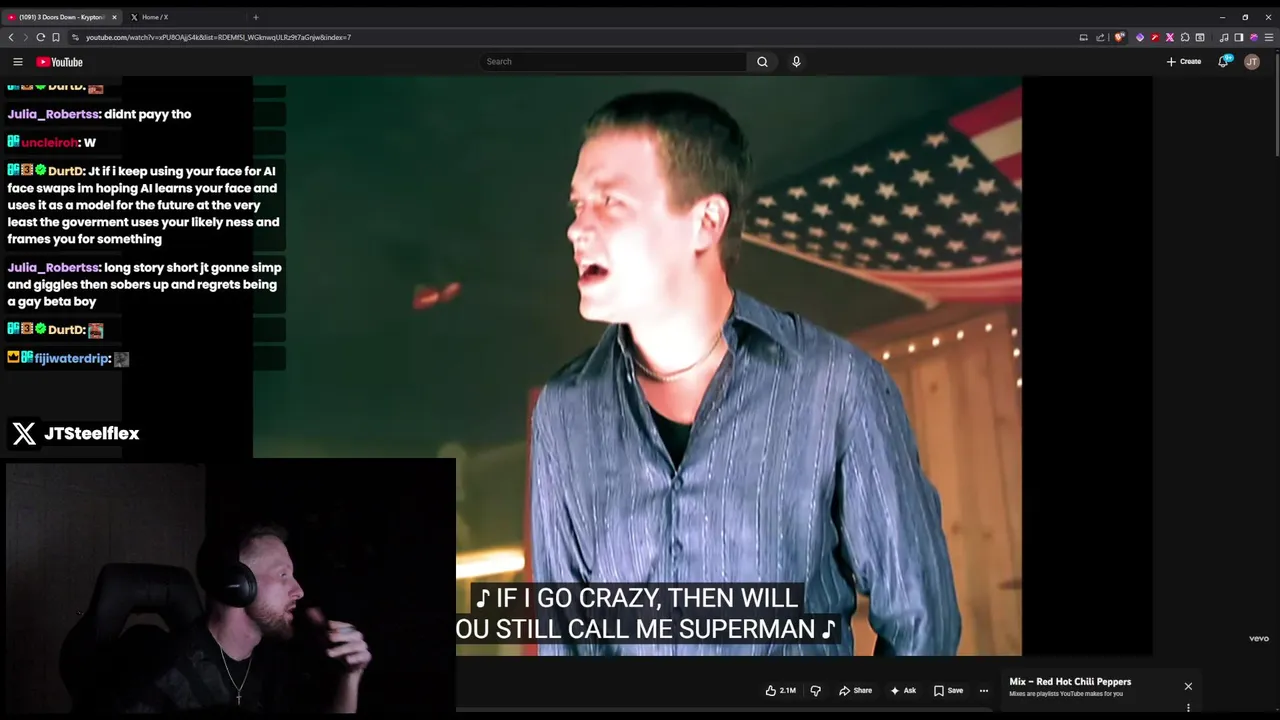
Task: Click the vevo logo watermark link
Action: [x=1258, y=638]
